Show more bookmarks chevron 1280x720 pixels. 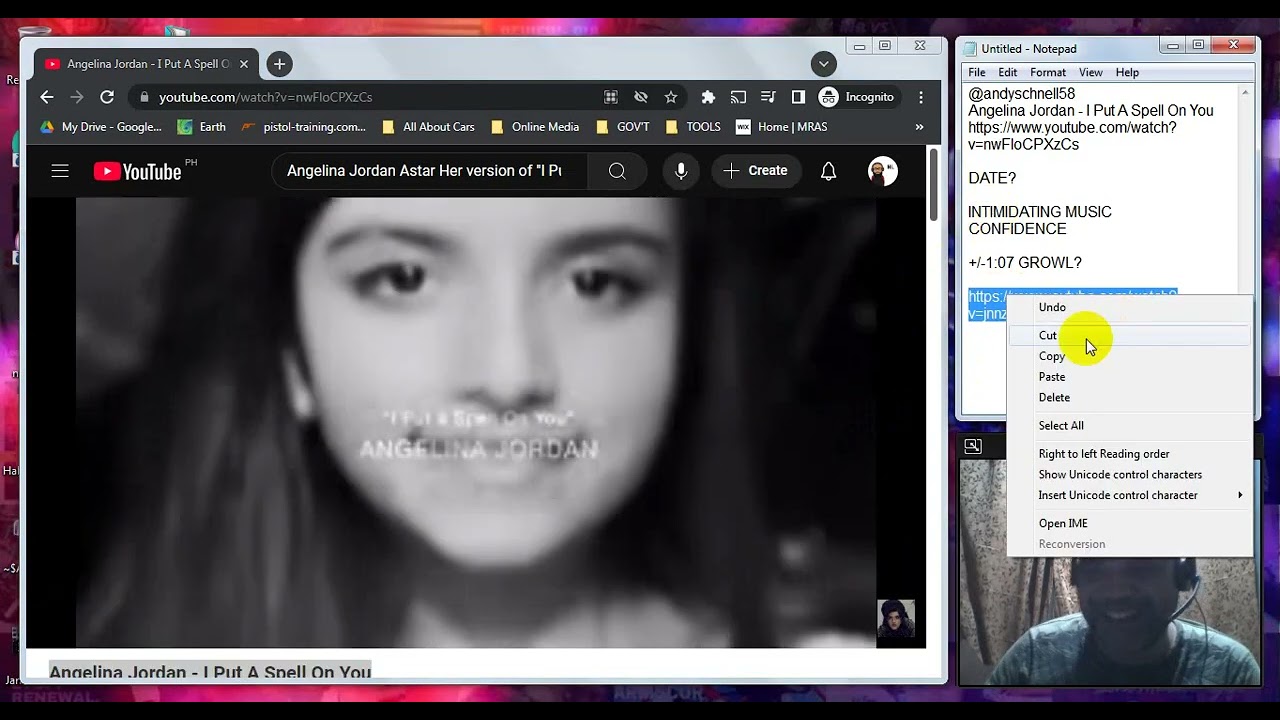click(919, 127)
